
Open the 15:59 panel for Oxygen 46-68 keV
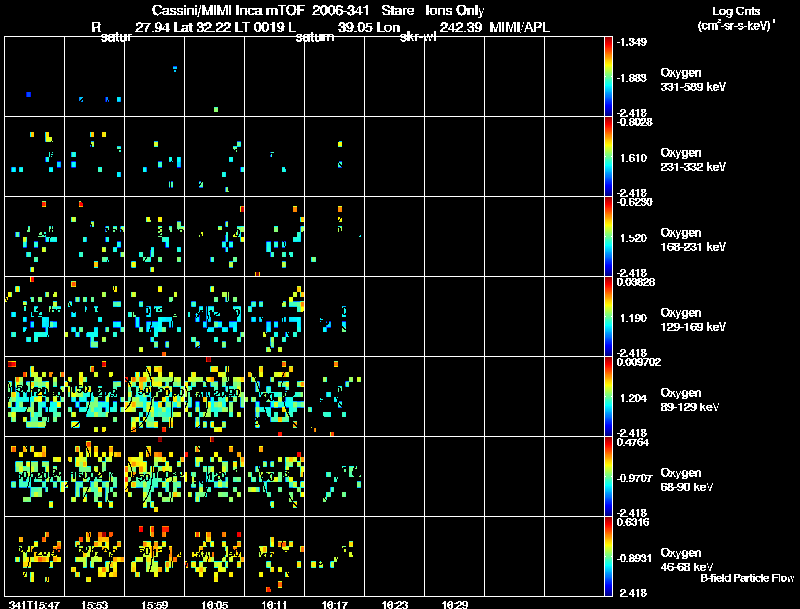pyautogui.click(x=155, y=556)
